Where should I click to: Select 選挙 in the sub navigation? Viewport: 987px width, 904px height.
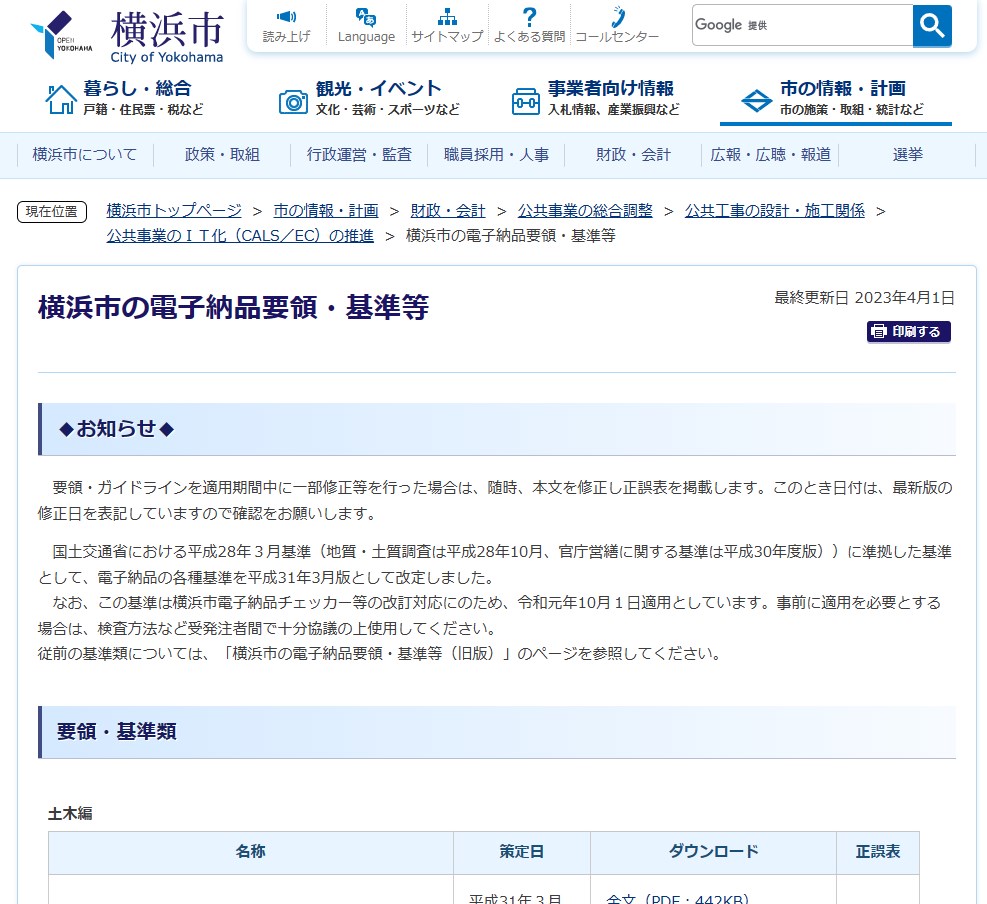click(908, 155)
